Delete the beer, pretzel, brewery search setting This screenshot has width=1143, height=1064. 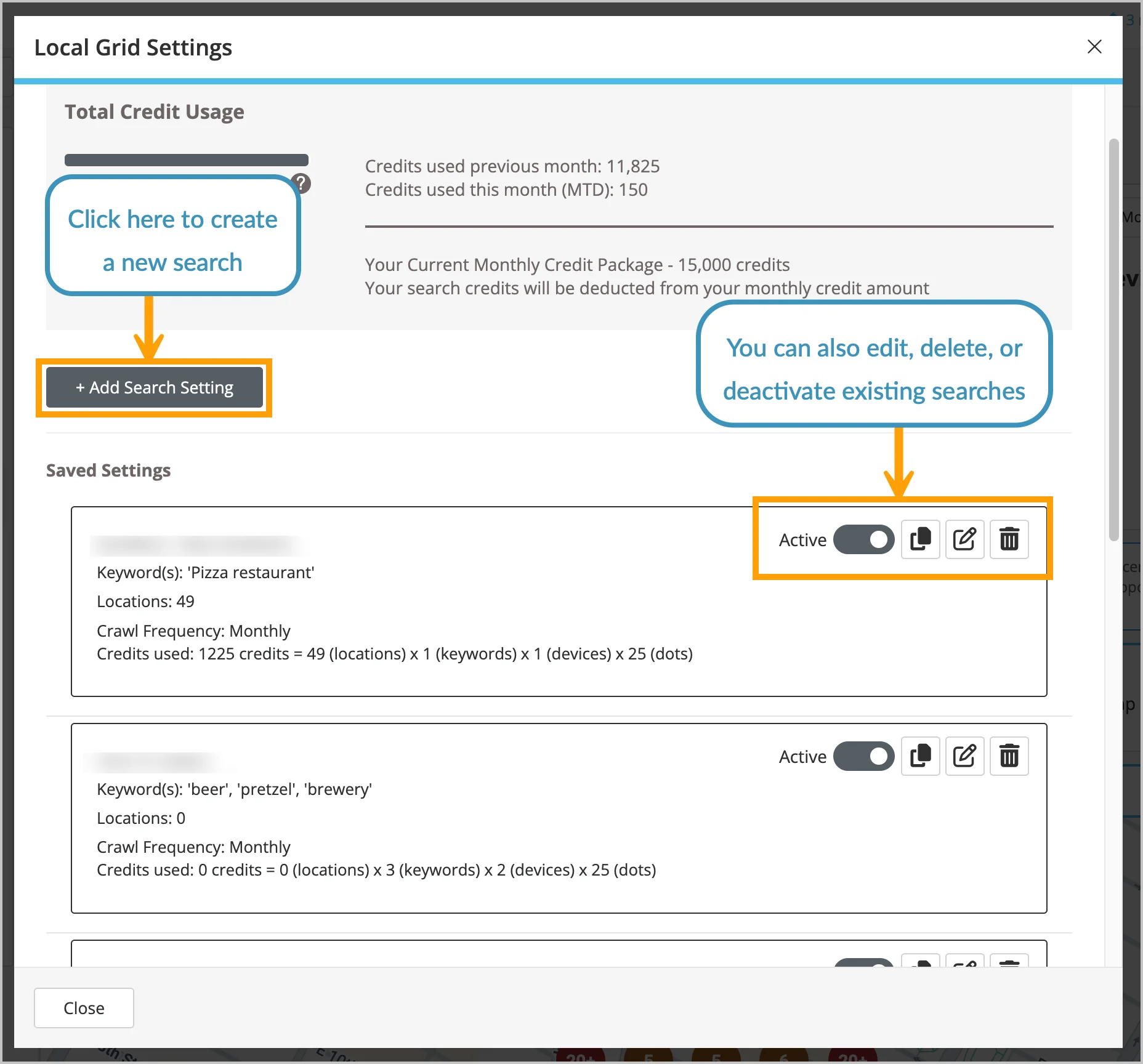1009,756
